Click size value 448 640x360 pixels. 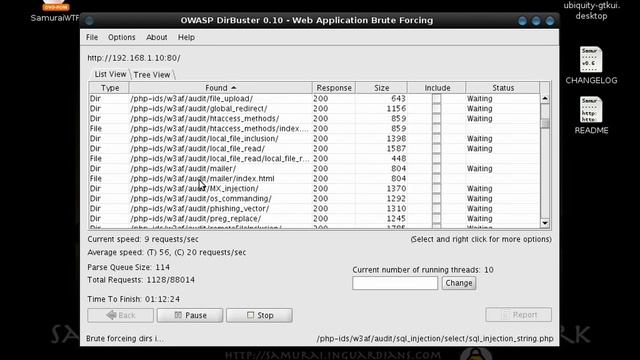398,159
